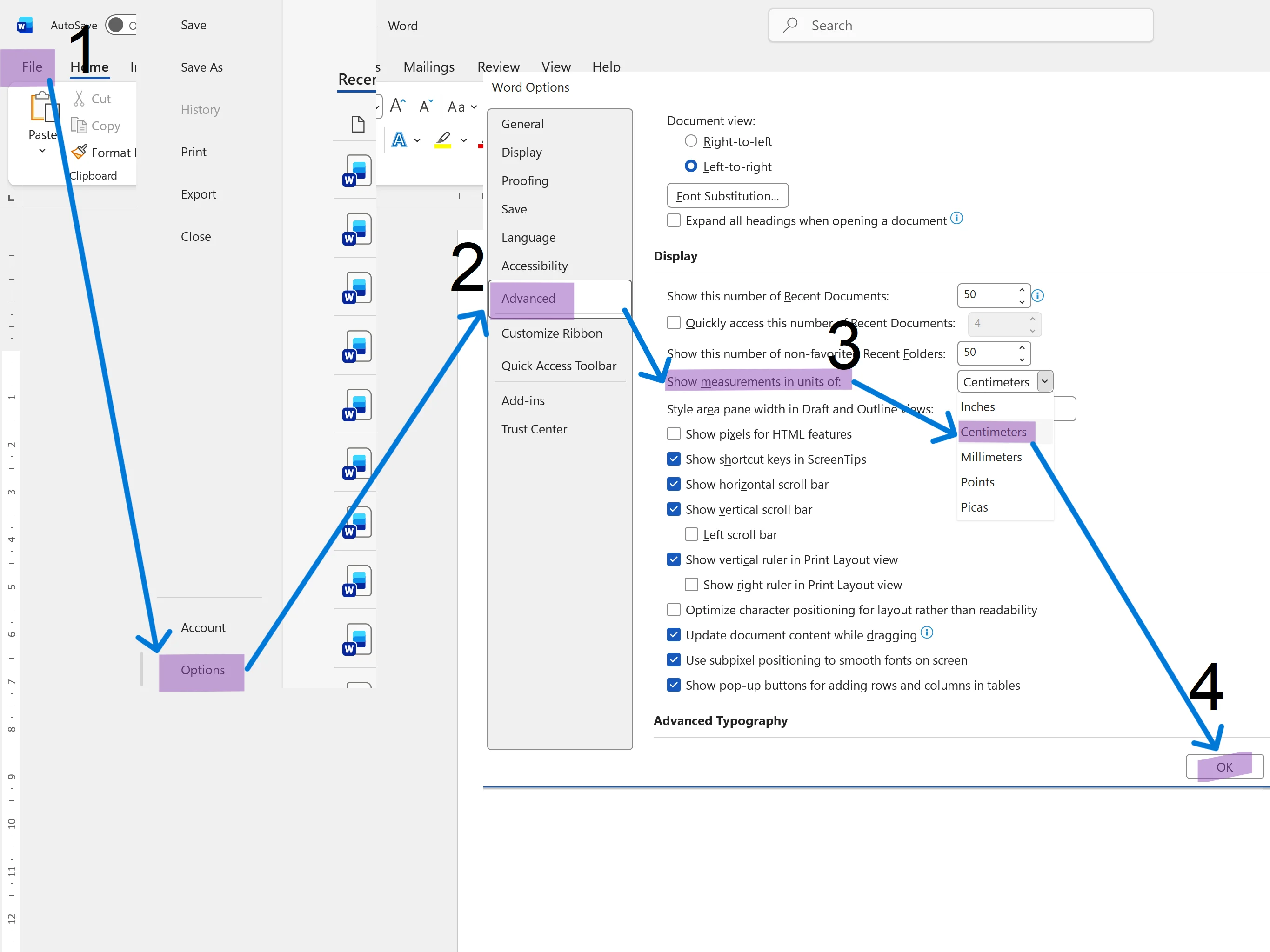Open Account in the File menu
Image resolution: width=1270 pixels, height=952 pixels.
pos(203,628)
